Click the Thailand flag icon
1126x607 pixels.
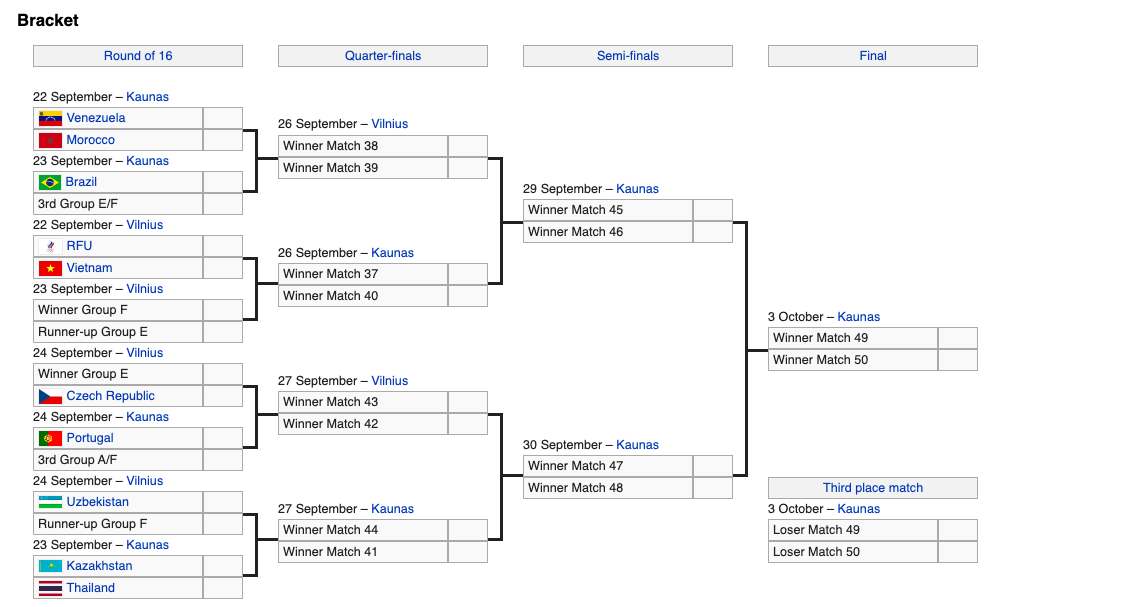click(50, 588)
